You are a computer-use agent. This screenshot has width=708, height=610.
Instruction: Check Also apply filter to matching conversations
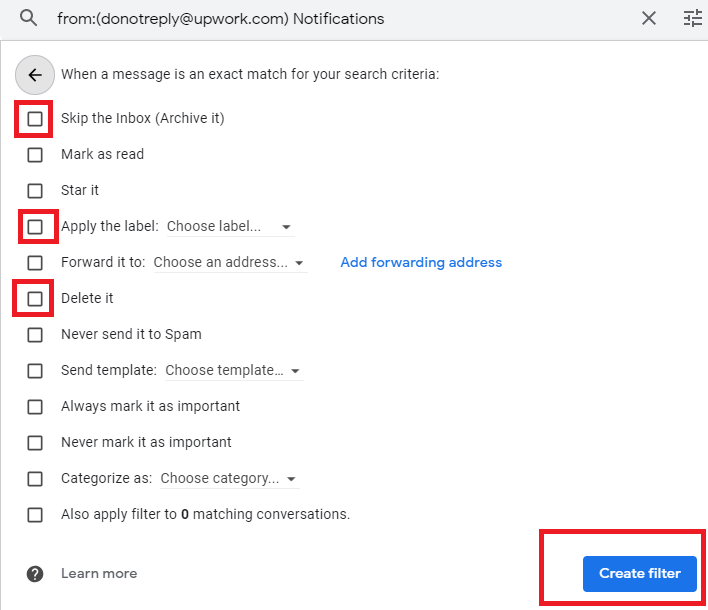[x=35, y=515]
